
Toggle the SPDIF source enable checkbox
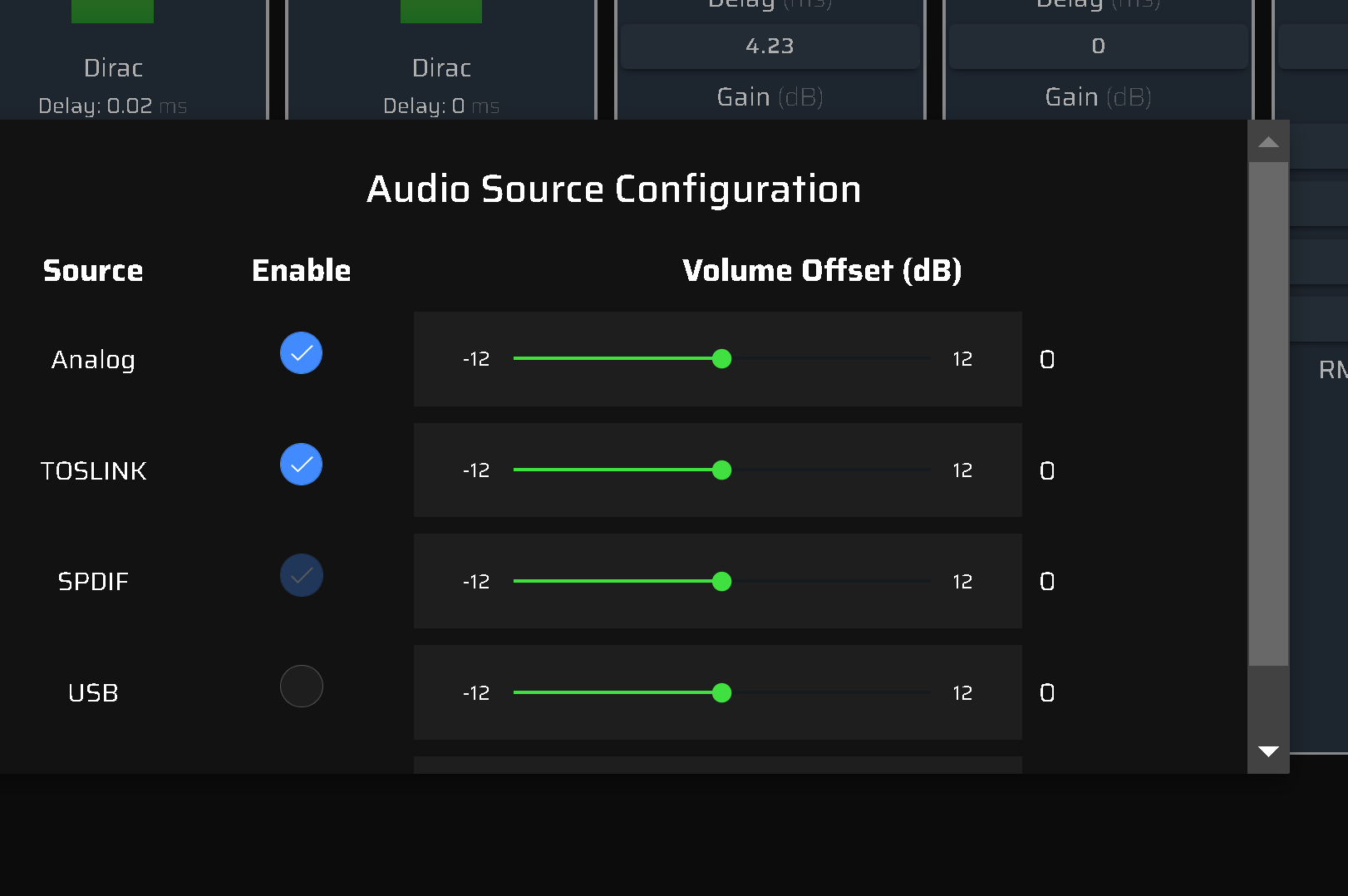pyautogui.click(x=301, y=575)
